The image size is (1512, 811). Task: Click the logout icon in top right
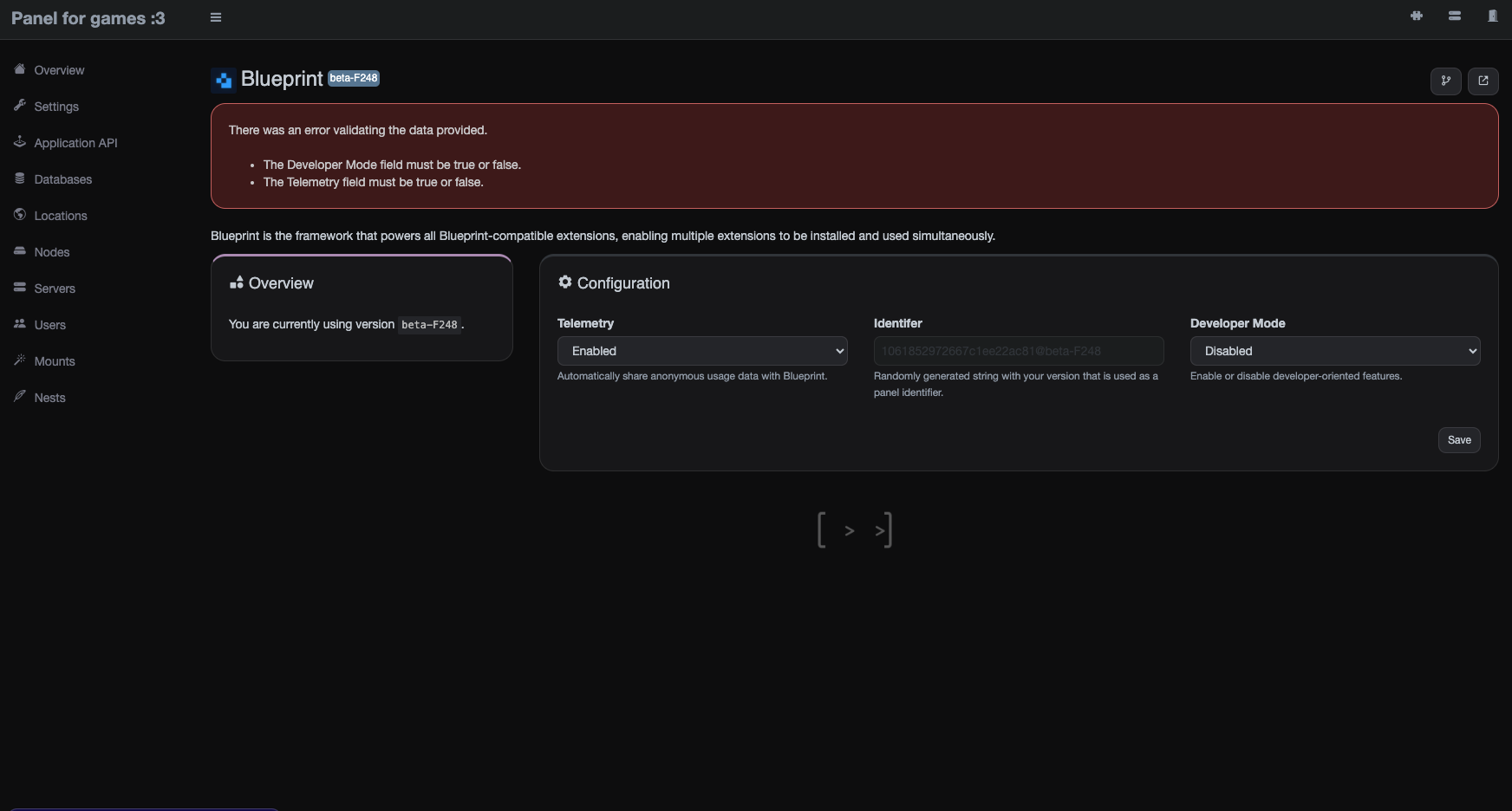point(1492,16)
